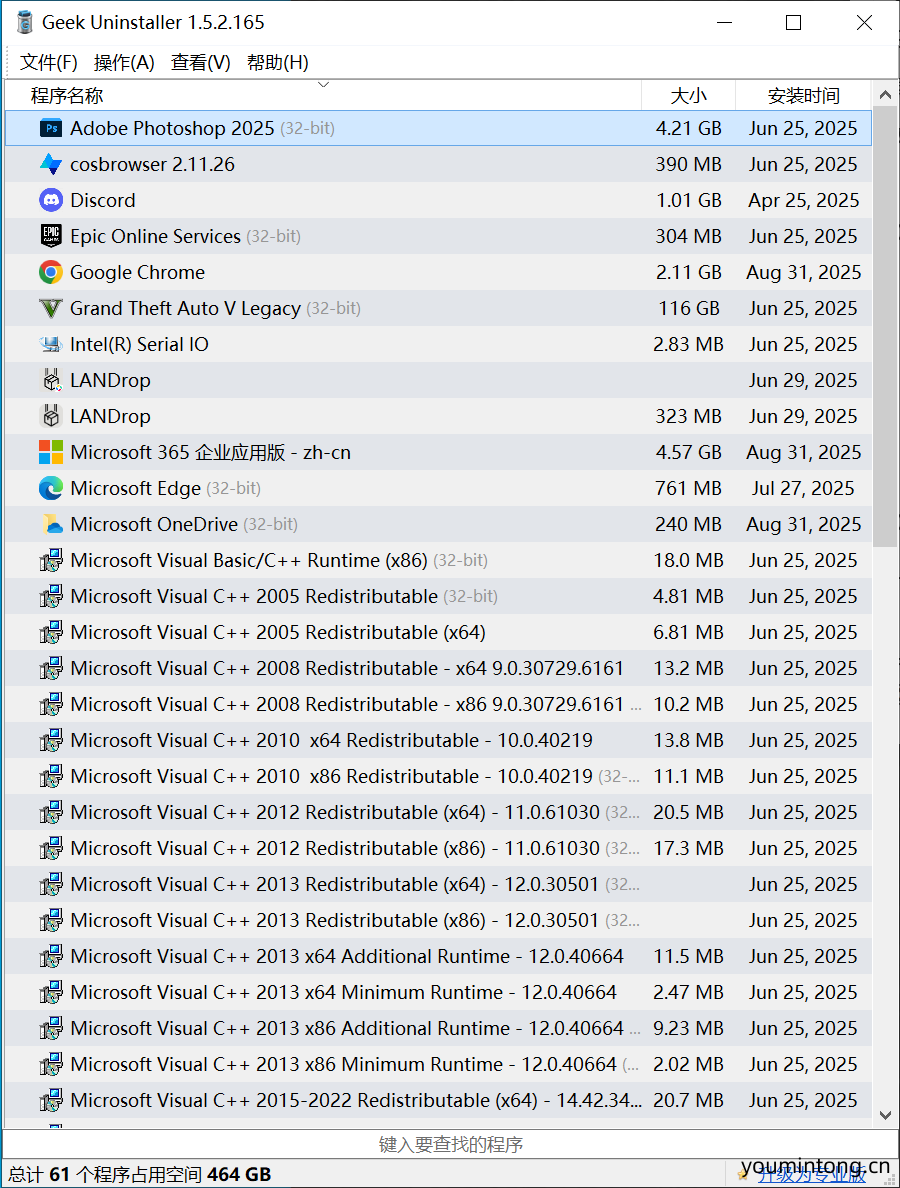Click the Apr 25, 2025 install date
This screenshot has width=900, height=1188.
[803, 200]
